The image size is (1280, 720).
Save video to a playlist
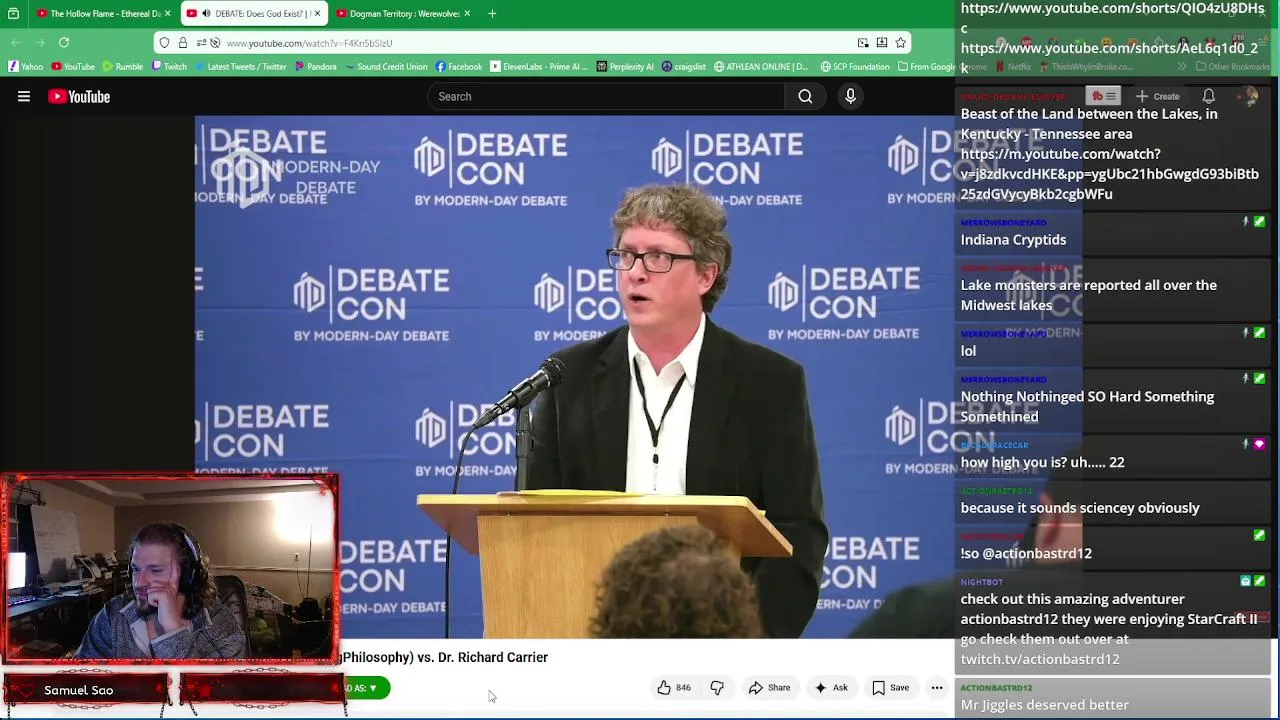tap(890, 688)
